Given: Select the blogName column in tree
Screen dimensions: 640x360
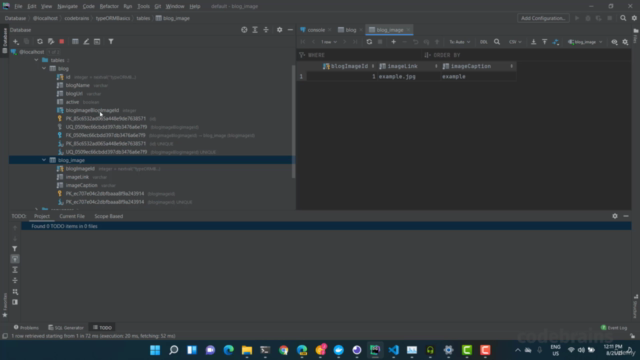Looking at the screenshot, I should point(78,85).
